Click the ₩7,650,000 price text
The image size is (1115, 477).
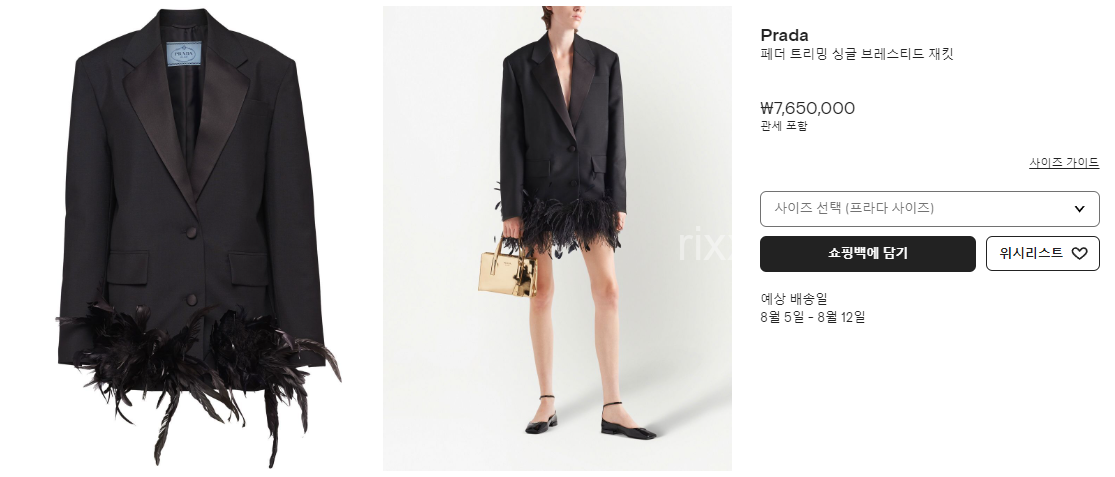[x=807, y=108]
